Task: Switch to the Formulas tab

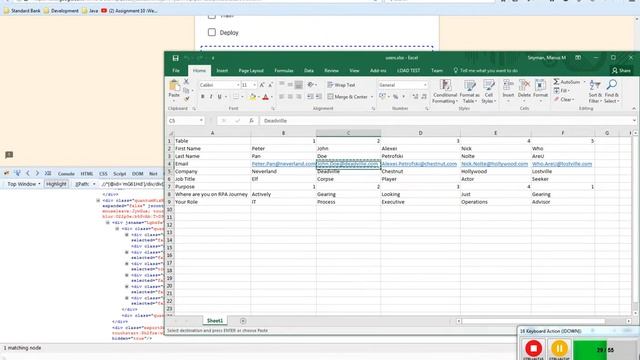Action: click(284, 71)
